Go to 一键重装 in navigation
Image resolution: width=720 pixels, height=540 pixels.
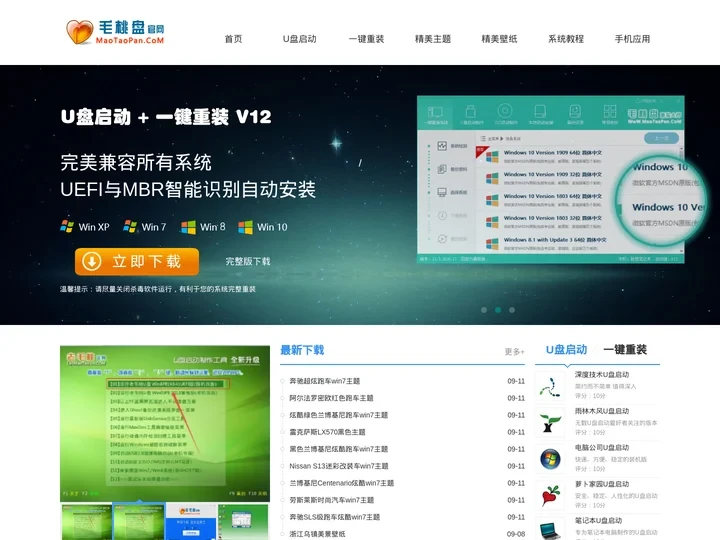(x=366, y=39)
